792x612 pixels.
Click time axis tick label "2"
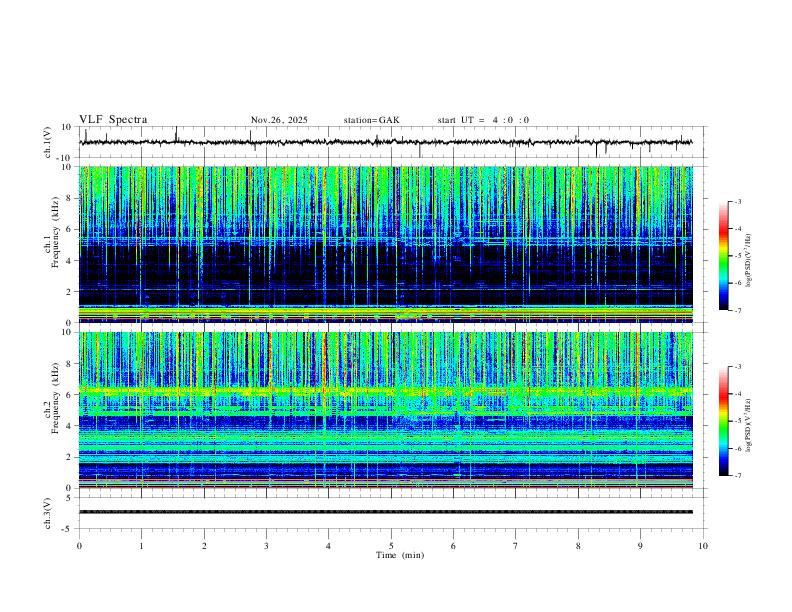coord(204,546)
